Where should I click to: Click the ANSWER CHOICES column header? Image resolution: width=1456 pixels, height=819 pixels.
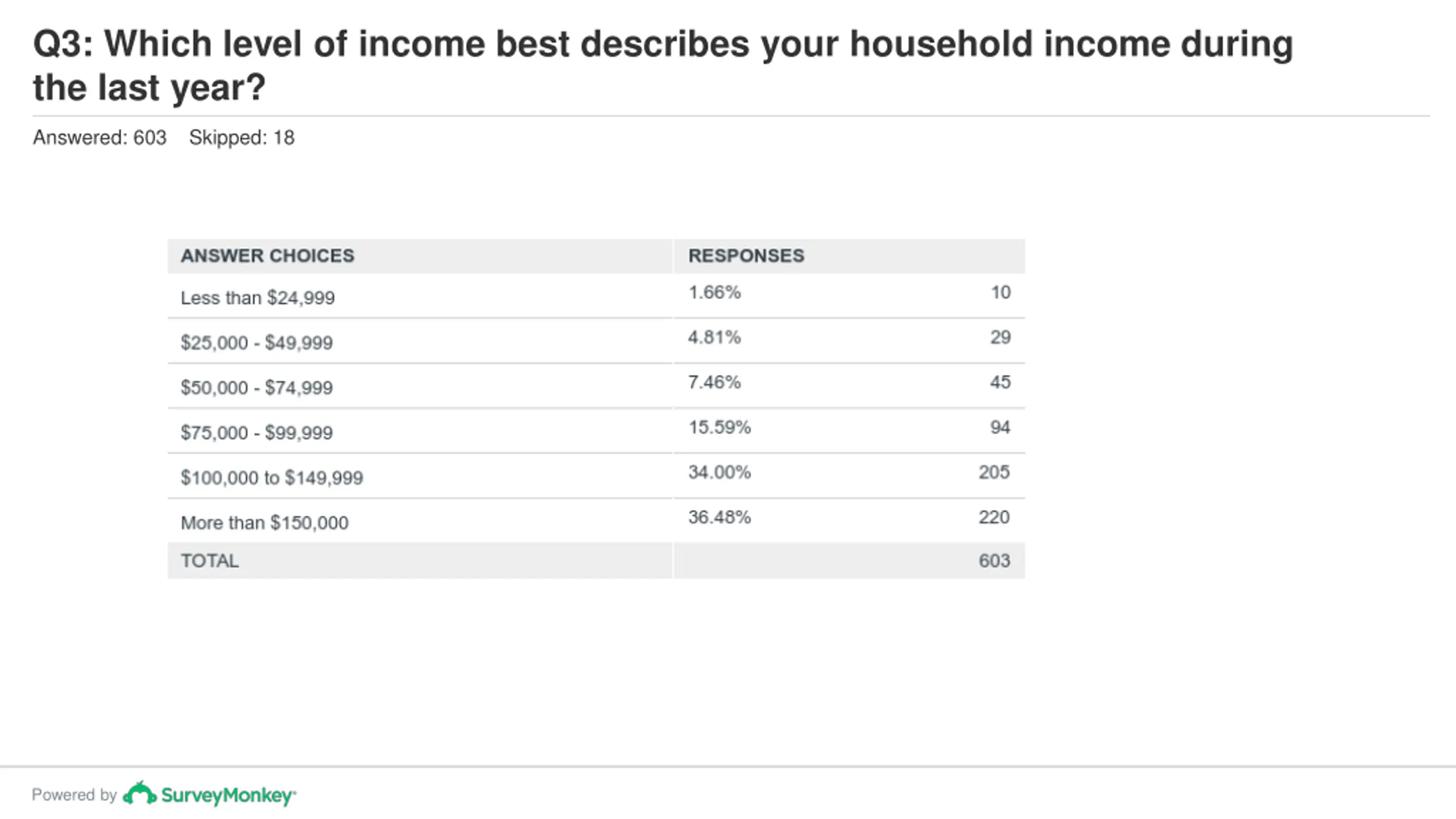pyautogui.click(x=267, y=256)
